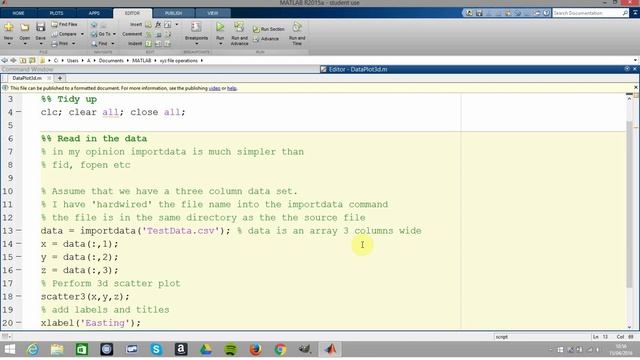Image resolution: width=640 pixels, height=360 pixels.
Task: Open the Windows Start menu
Action: coord(9,349)
